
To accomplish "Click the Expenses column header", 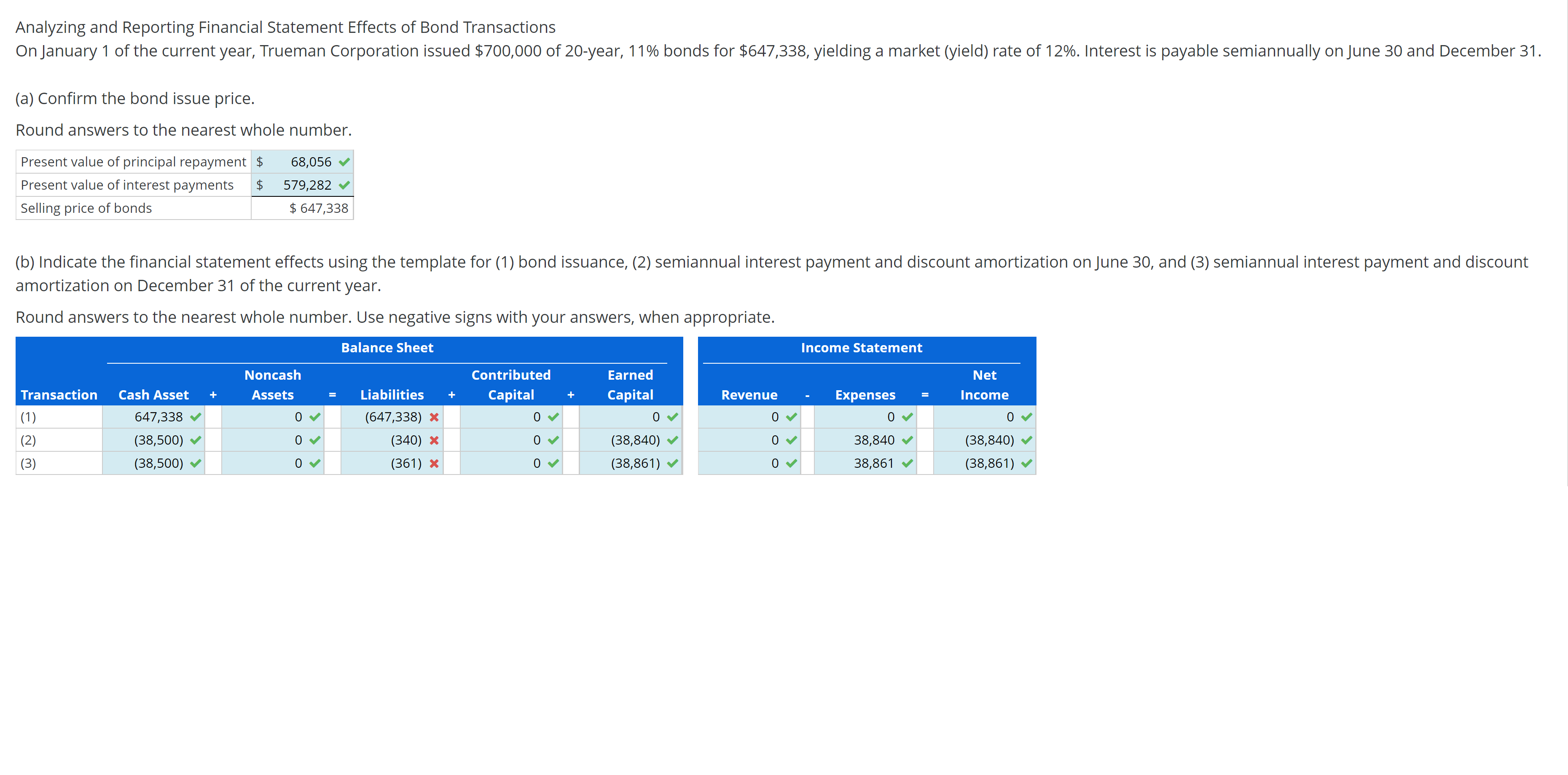I will tap(865, 395).
